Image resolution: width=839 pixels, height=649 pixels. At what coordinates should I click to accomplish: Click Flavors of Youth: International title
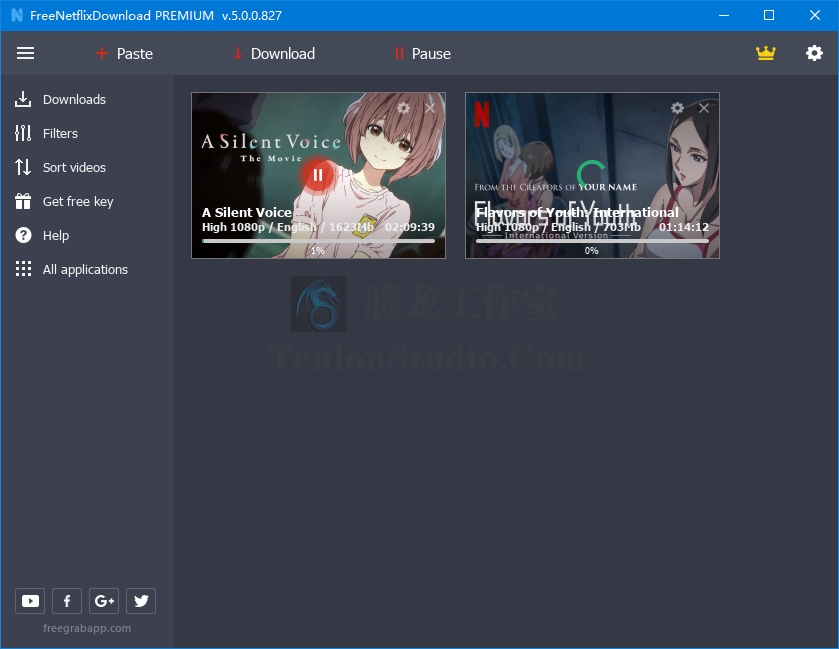pyautogui.click(x=577, y=212)
